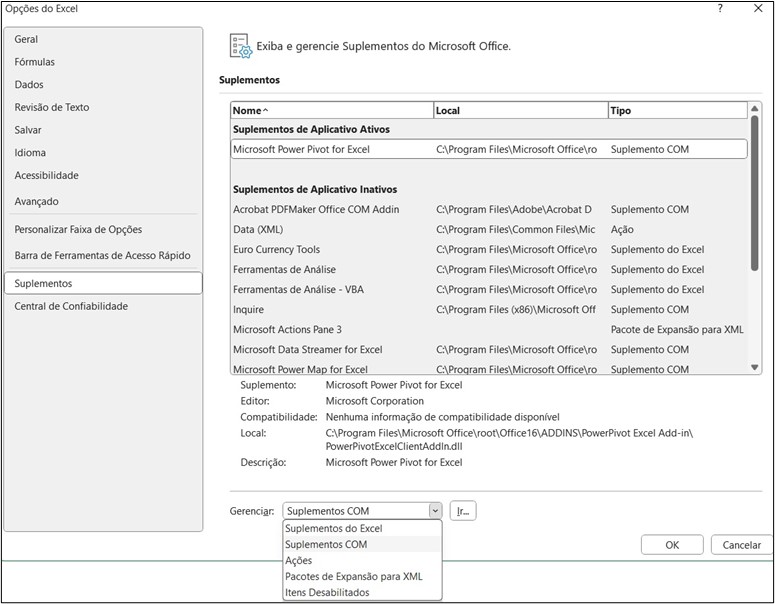
Task: Click Nenhuma informação de compatibilidade disponível text
Action: coord(442,417)
